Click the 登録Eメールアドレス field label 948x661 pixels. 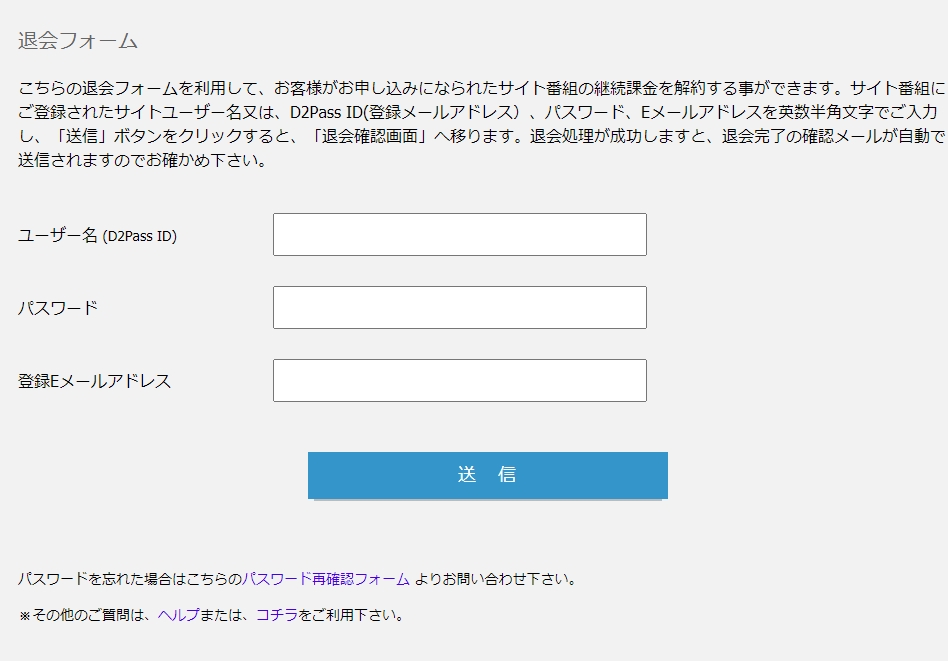[x=94, y=381]
